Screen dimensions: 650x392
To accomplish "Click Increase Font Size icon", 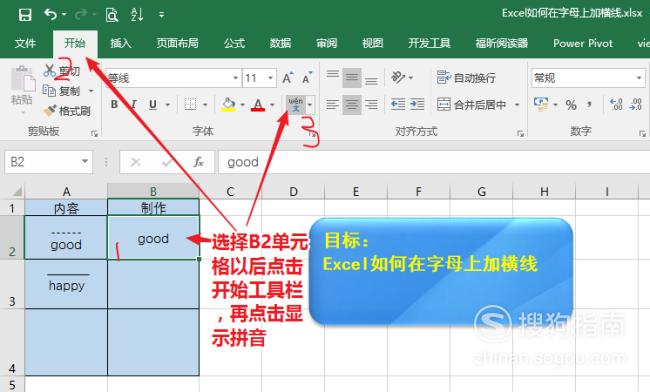I will tap(287, 78).
